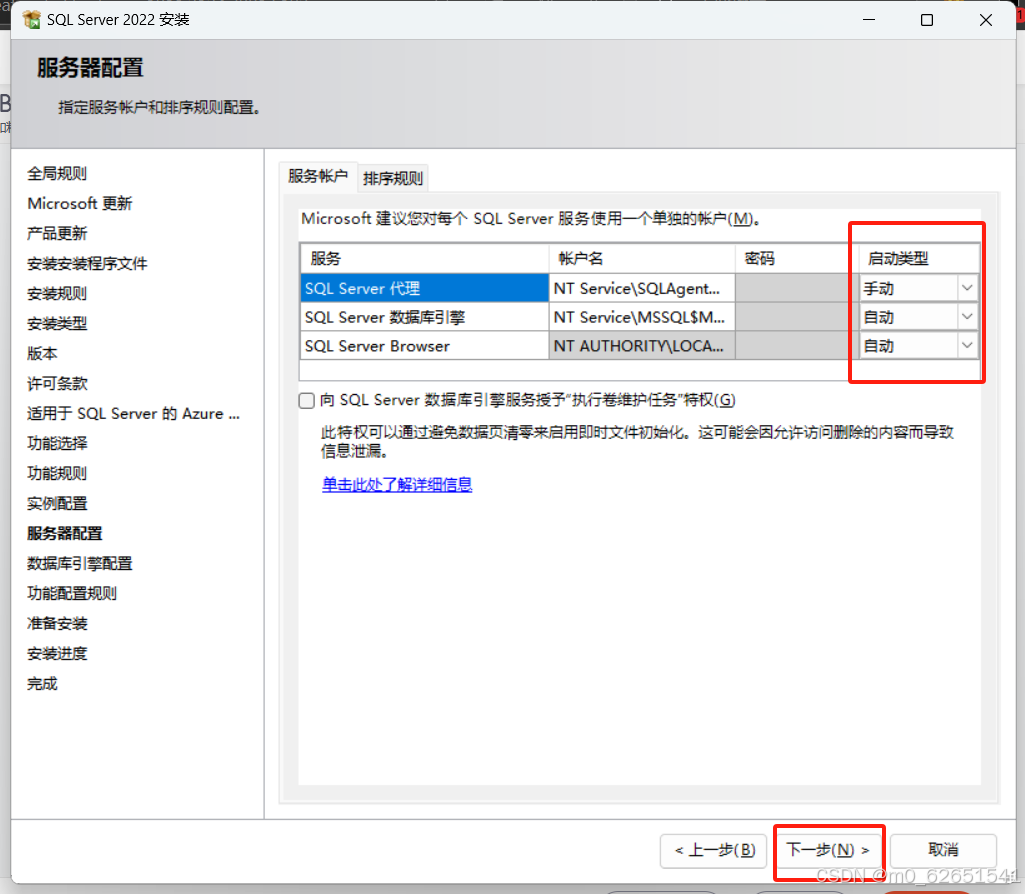Go back with the 上一步(B) button

(714, 850)
